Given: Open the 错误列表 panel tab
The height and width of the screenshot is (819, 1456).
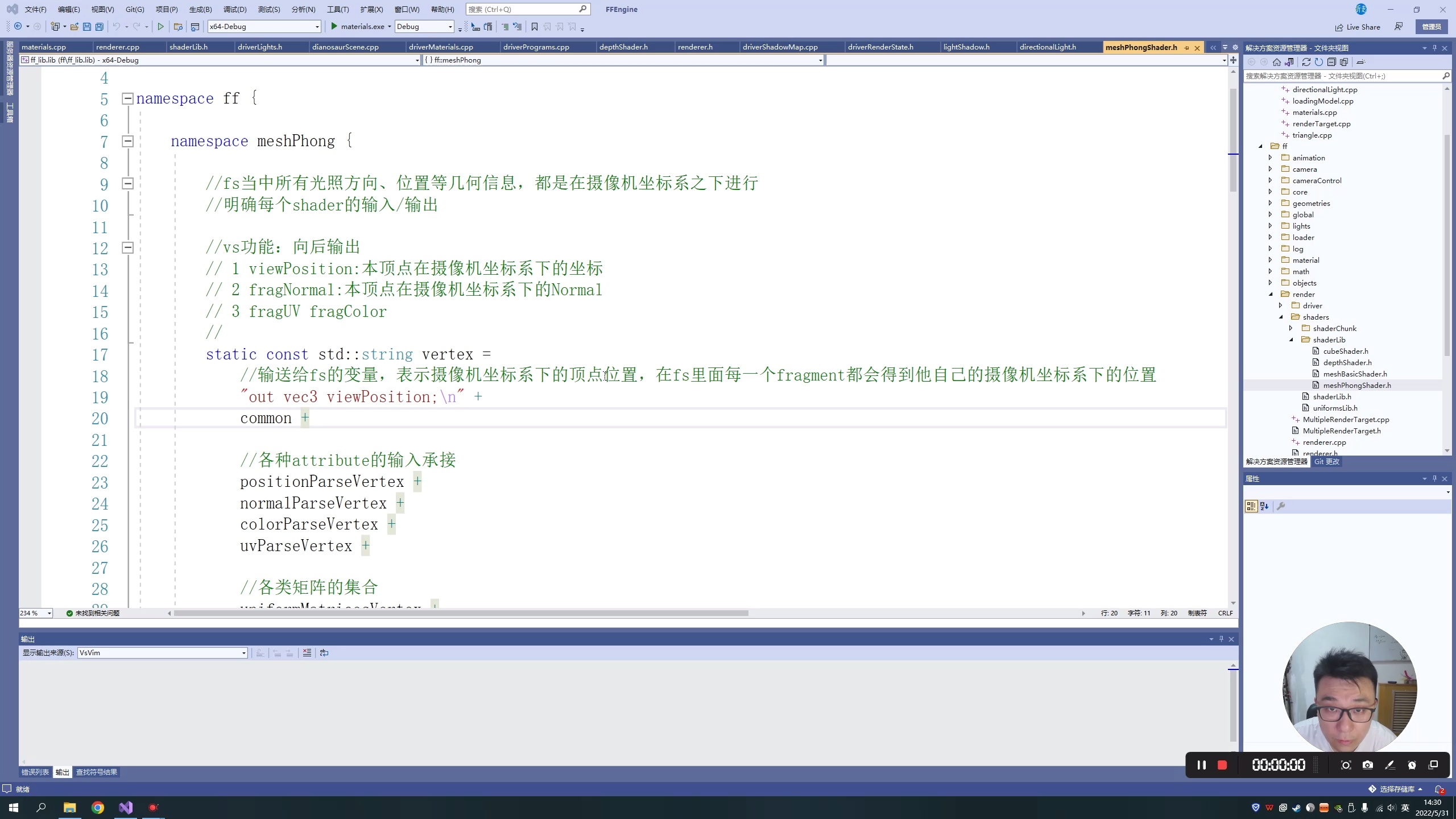Looking at the screenshot, I should point(35,772).
